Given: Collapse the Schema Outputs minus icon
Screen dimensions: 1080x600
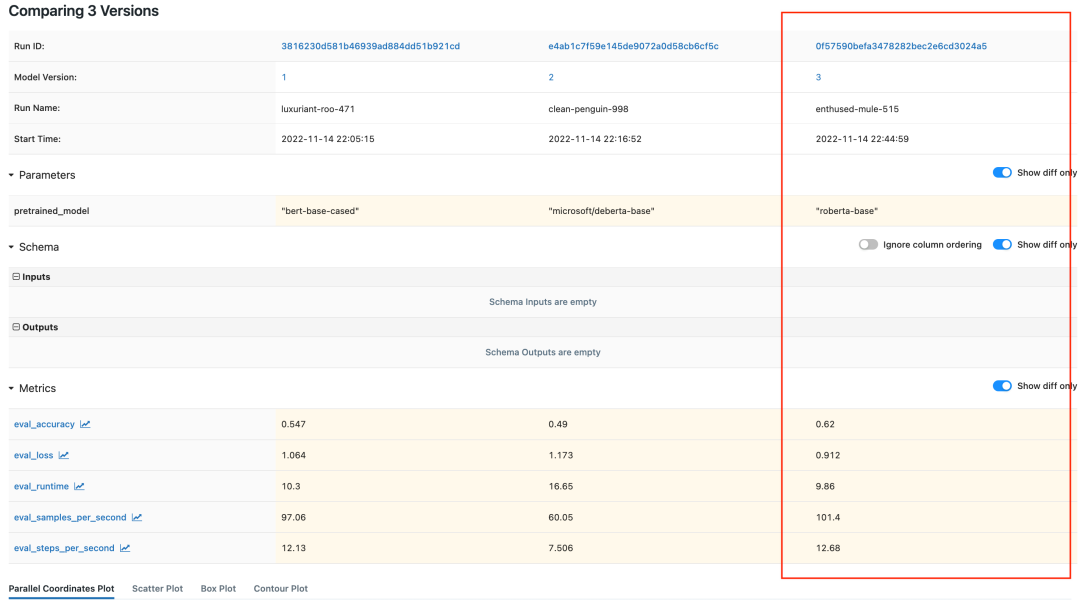Looking at the screenshot, I should [16, 327].
